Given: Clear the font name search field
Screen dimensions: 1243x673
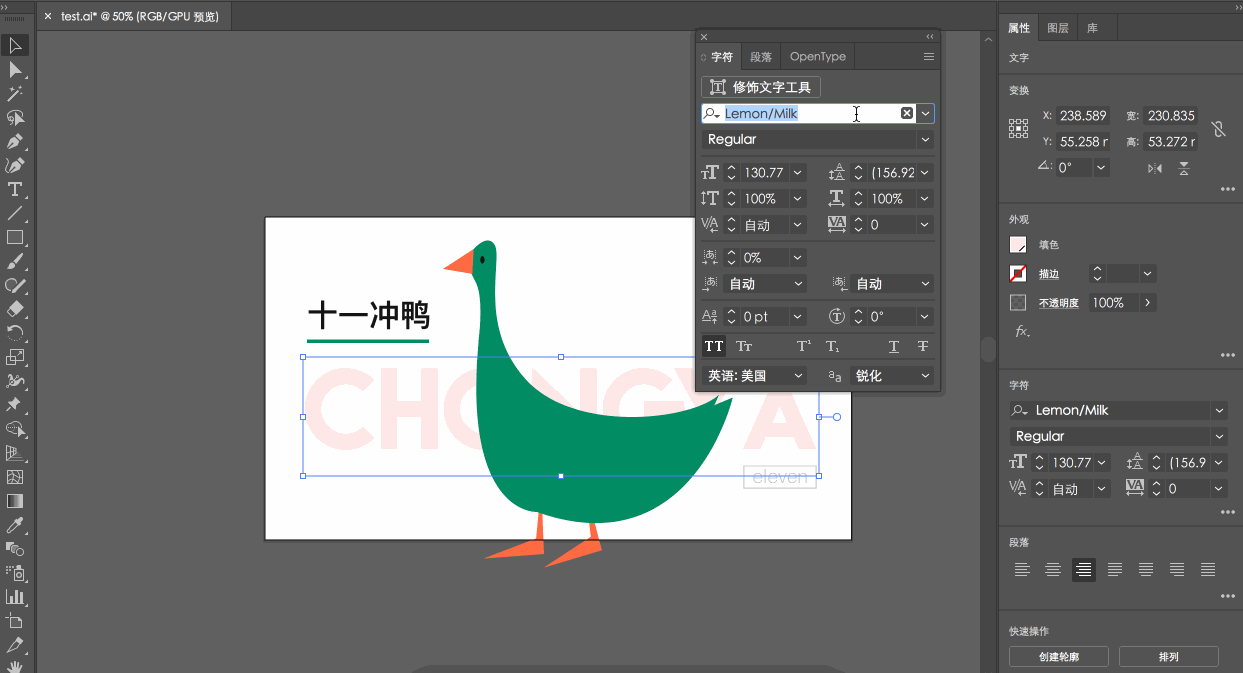Looking at the screenshot, I should click(x=907, y=113).
